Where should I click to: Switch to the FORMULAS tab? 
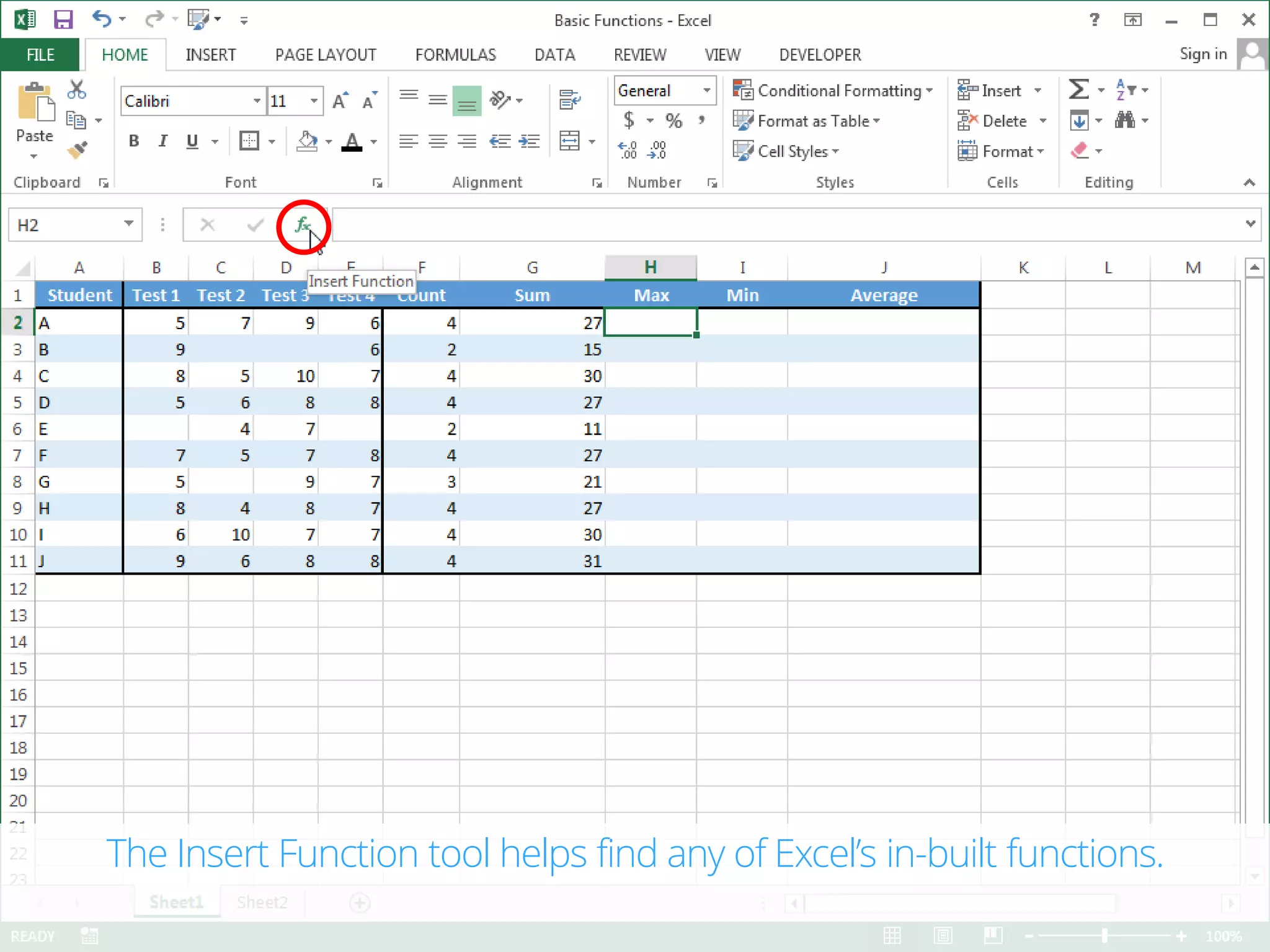pyautogui.click(x=456, y=55)
